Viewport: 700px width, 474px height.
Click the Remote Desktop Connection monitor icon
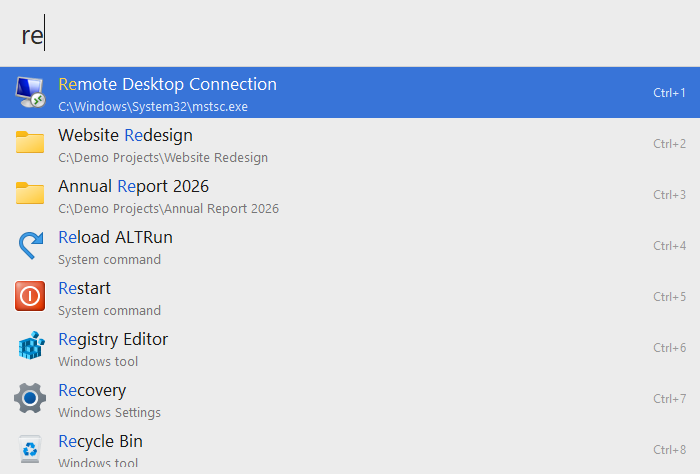coord(30,92)
